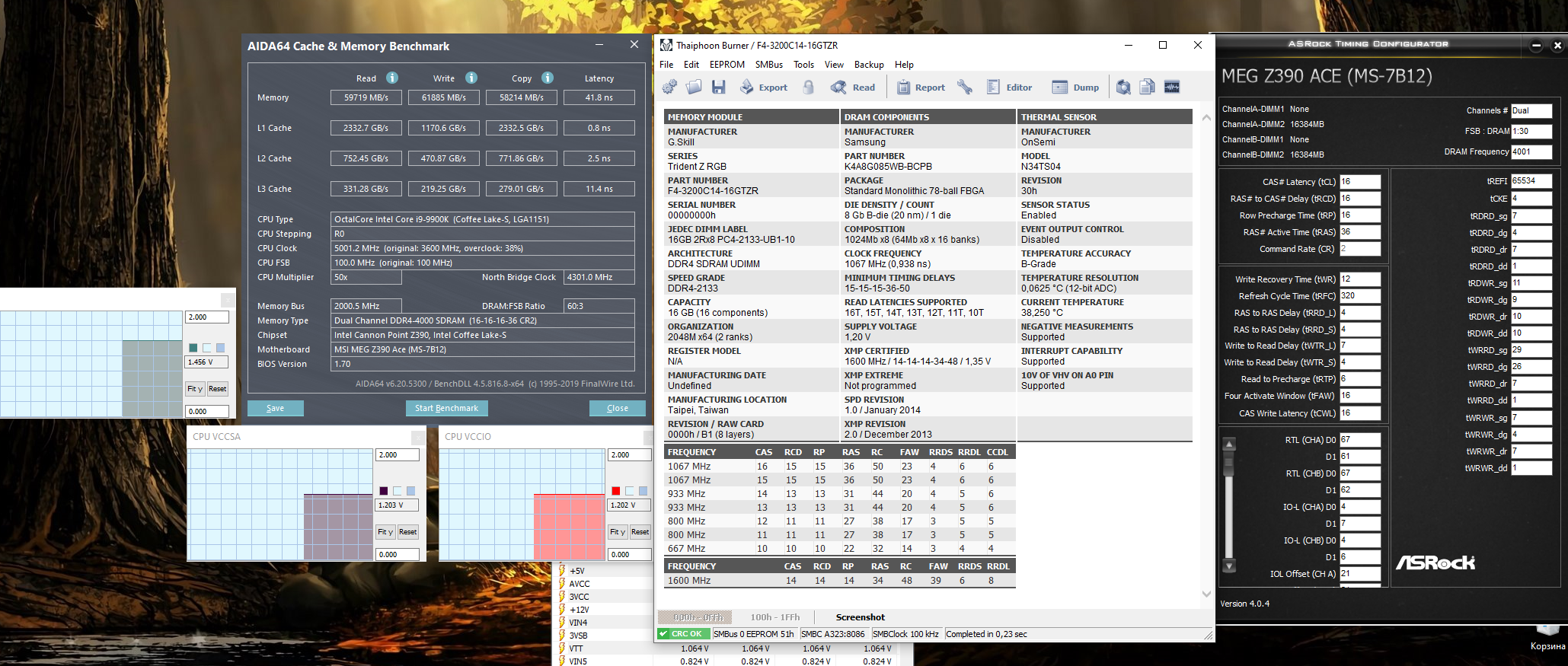Click the wrench tool icon
Screen dimensions: 1568x666
(x=965, y=88)
